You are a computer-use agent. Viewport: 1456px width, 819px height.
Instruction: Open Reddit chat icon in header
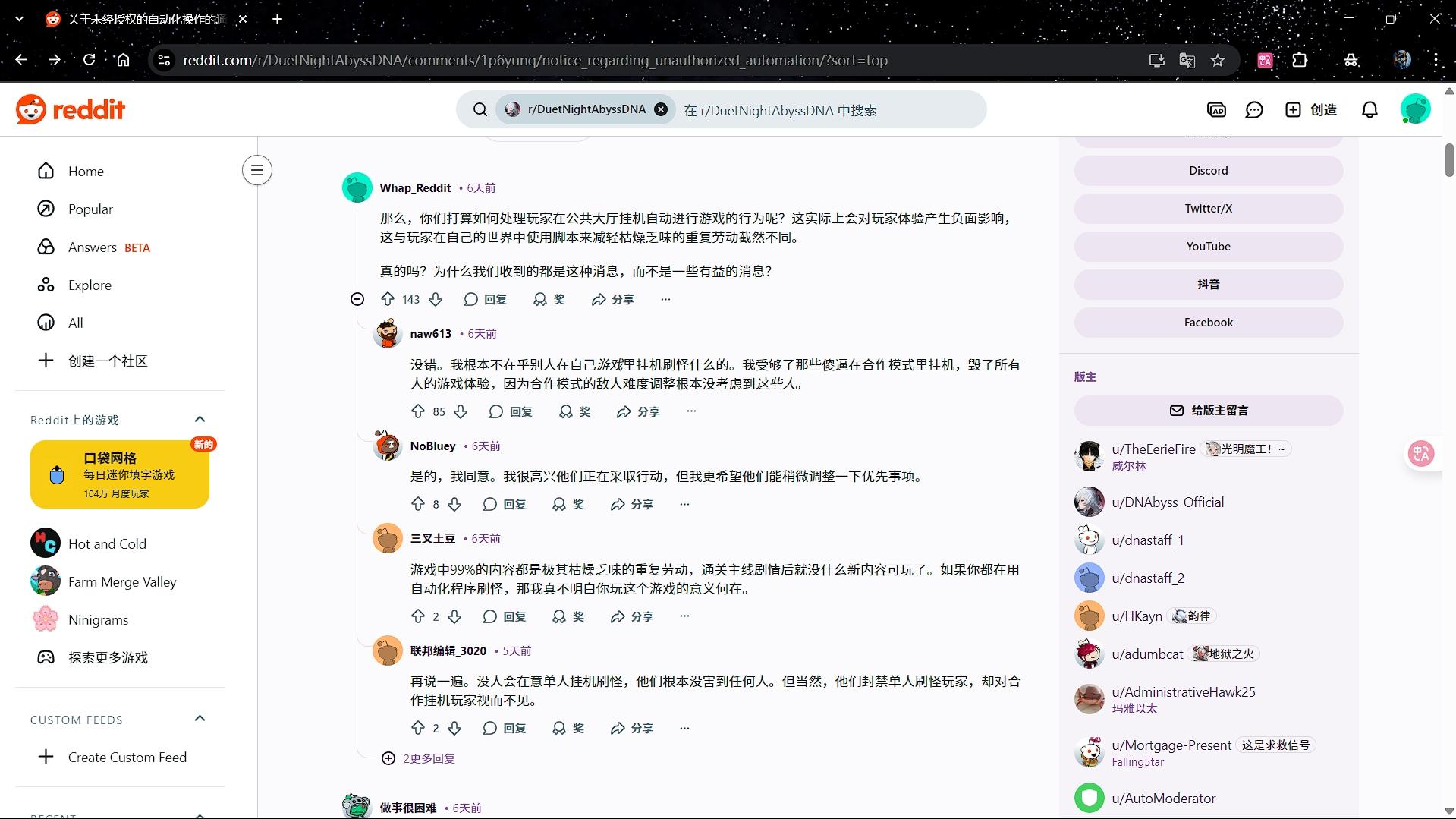click(1254, 110)
